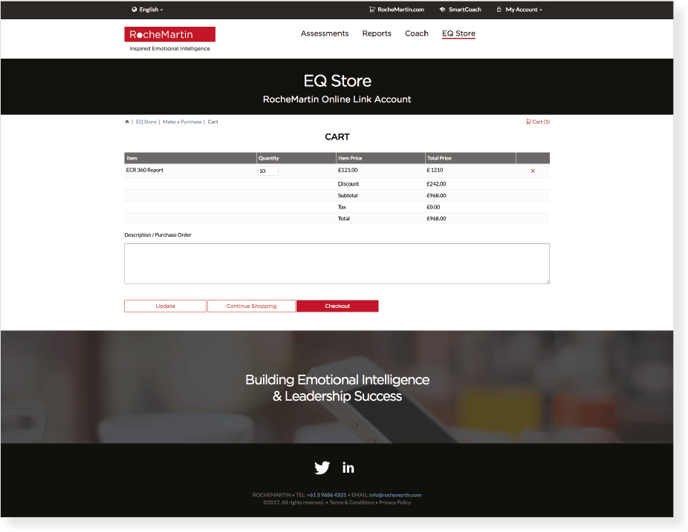Screen dimensions: 688x532
Task: Follow the EQ Store breadcrumb link
Action: click(x=146, y=122)
